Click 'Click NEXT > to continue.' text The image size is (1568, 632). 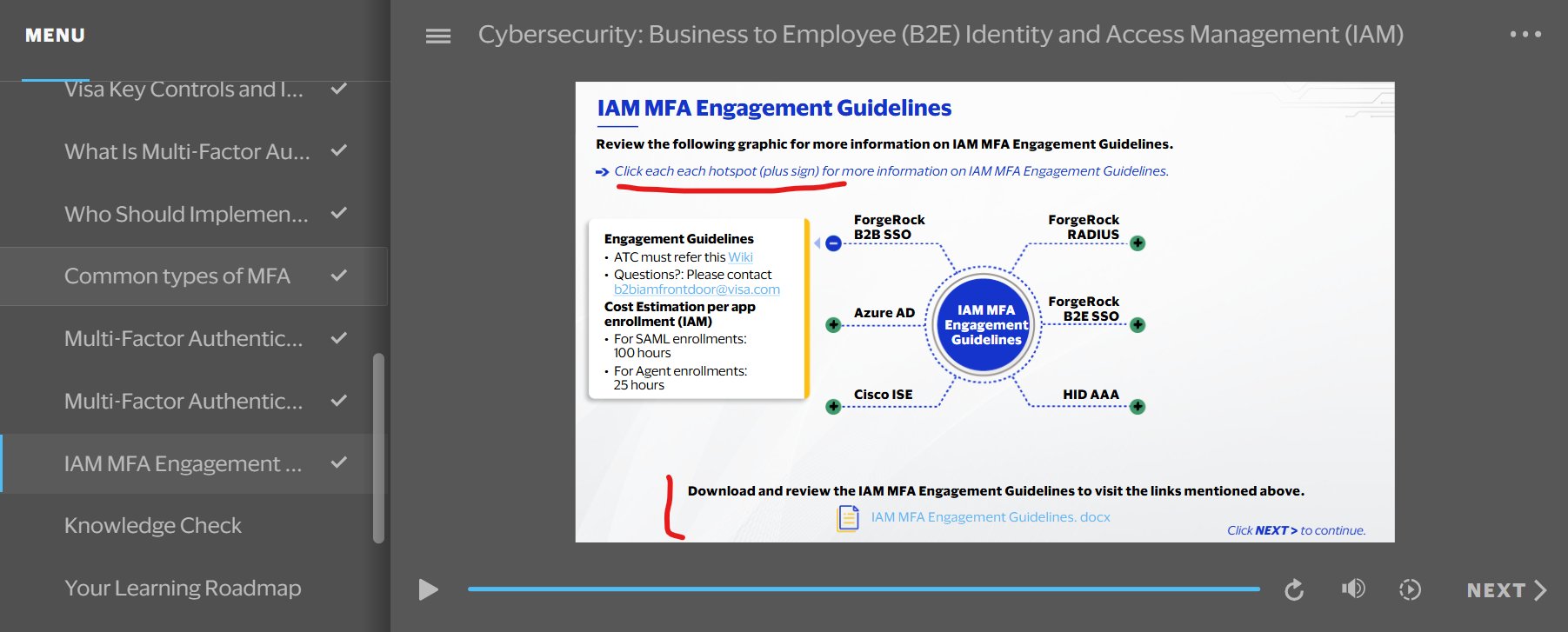point(1296,530)
